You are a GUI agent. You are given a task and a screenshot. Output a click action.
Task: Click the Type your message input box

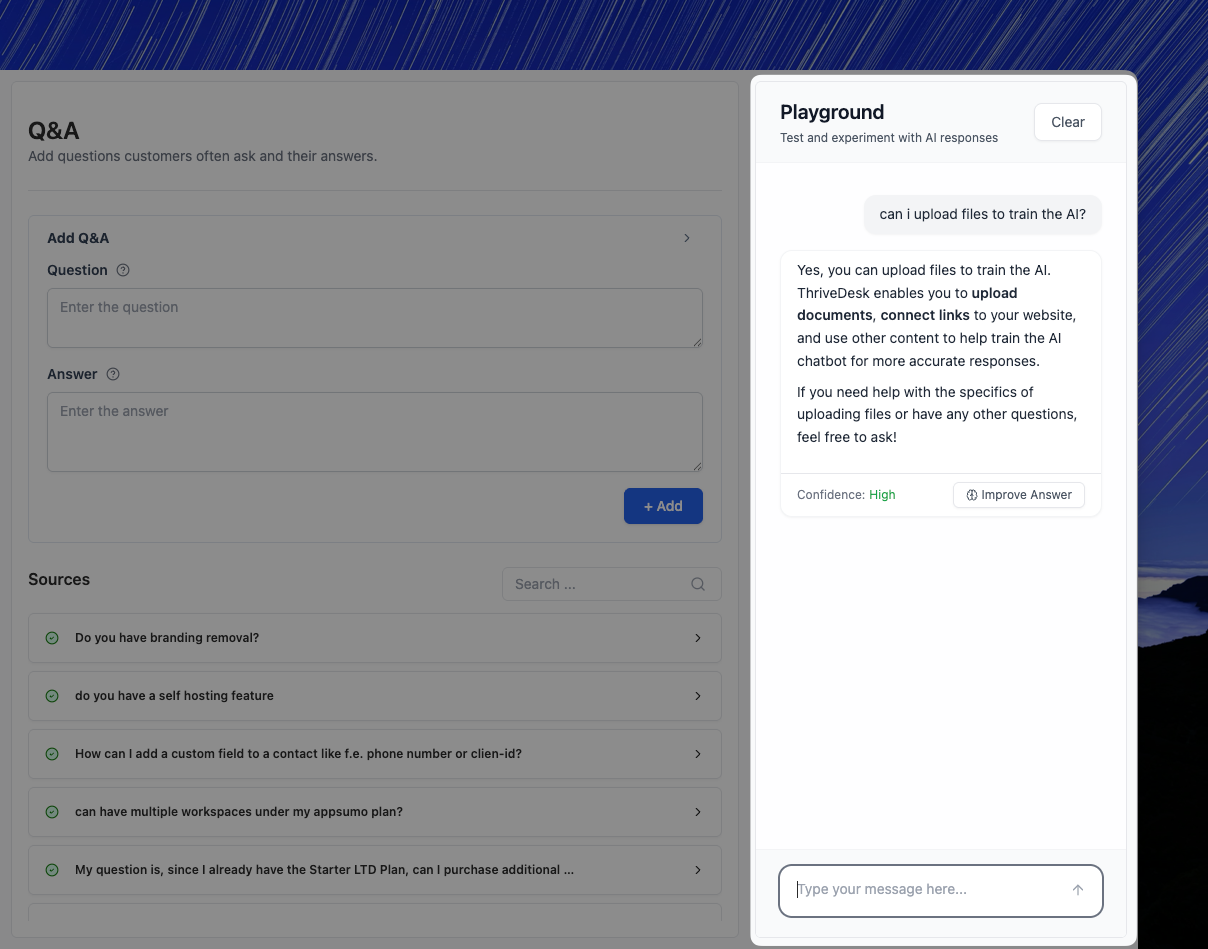(x=925, y=890)
